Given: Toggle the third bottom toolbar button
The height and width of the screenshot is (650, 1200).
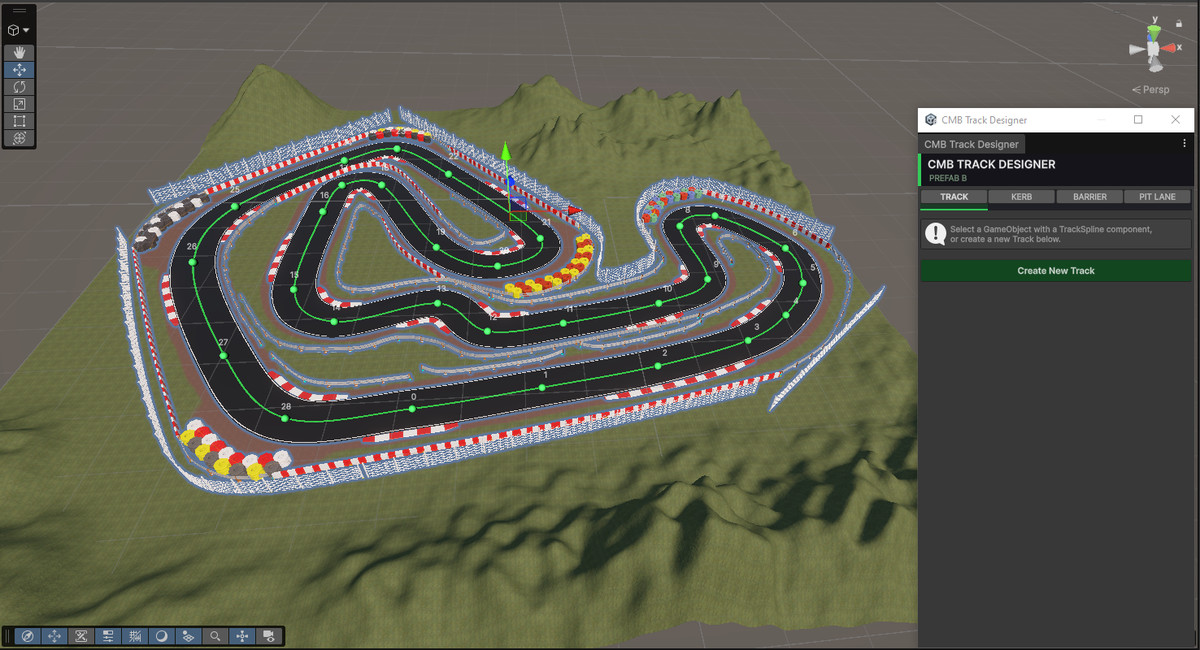Looking at the screenshot, I should [82, 636].
